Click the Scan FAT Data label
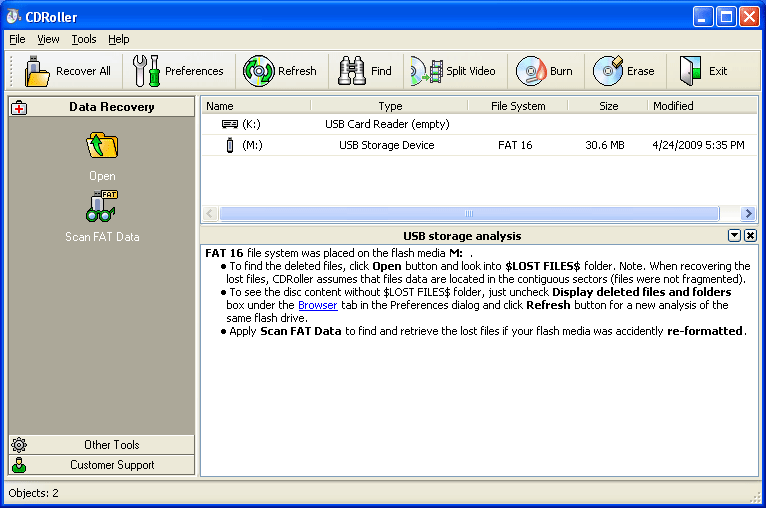The height and width of the screenshot is (508, 766). coord(102,237)
